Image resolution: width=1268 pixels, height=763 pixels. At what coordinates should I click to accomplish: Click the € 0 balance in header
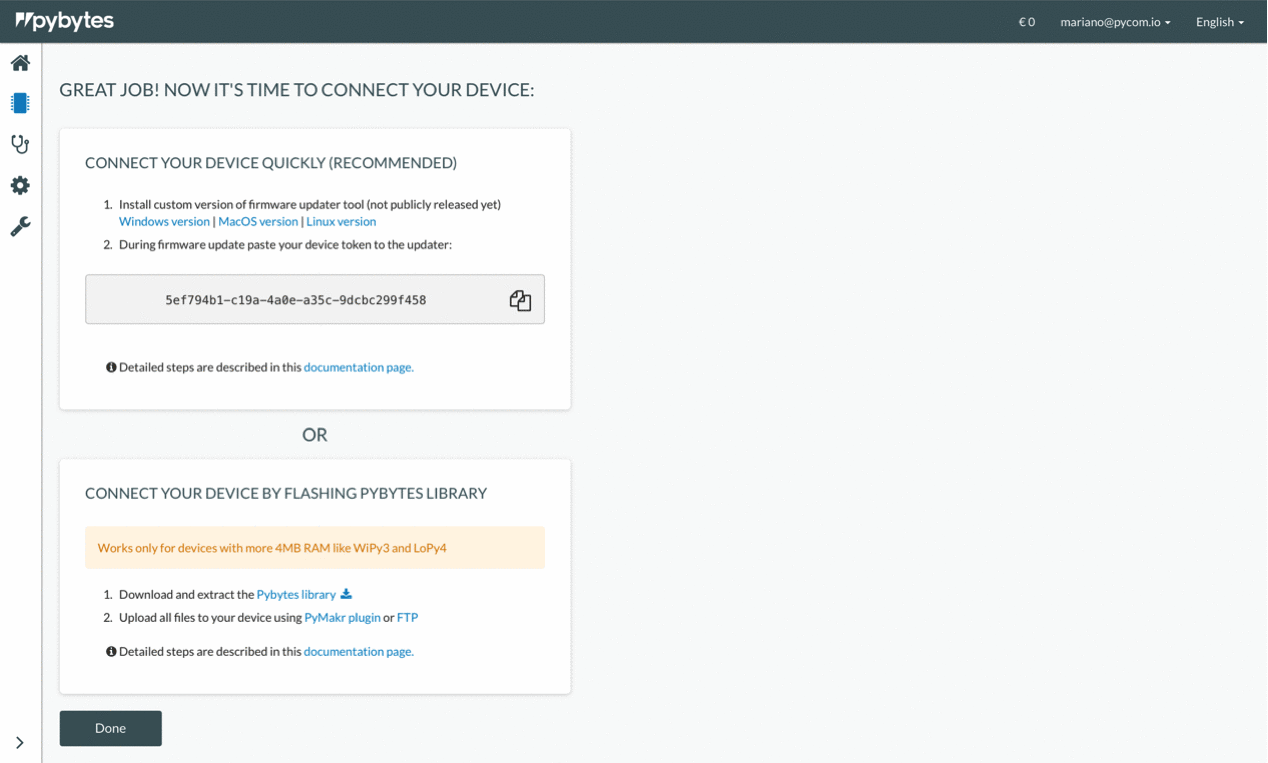pyautogui.click(x=1026, y=22)
